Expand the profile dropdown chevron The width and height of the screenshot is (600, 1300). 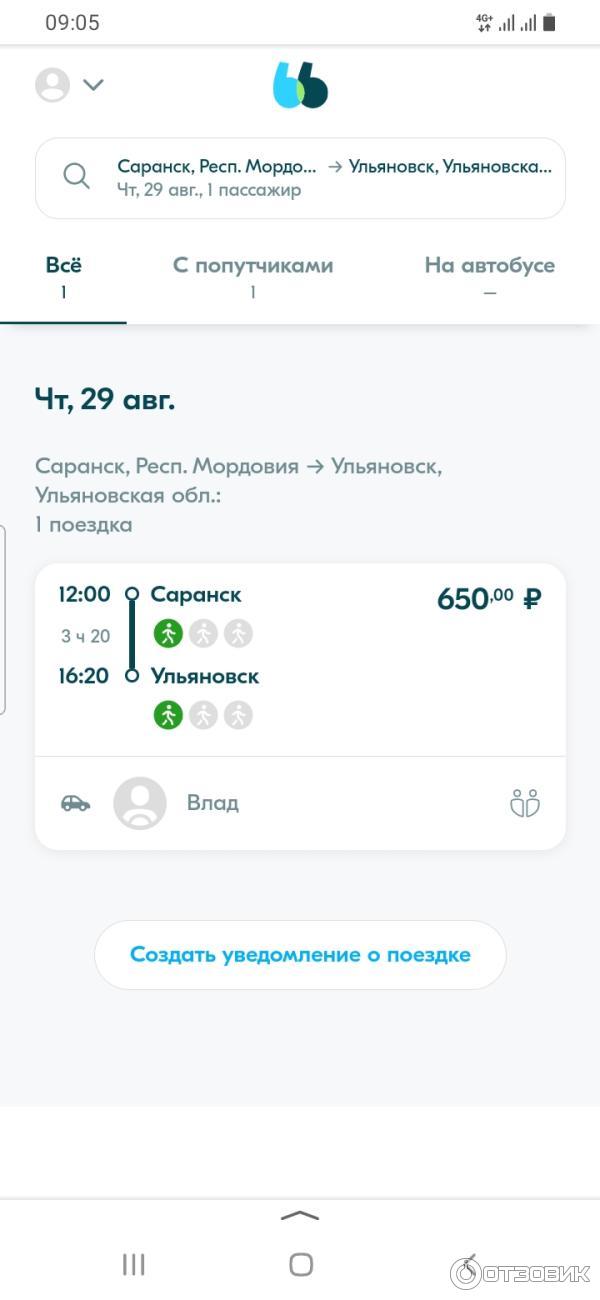pos(93,85)
